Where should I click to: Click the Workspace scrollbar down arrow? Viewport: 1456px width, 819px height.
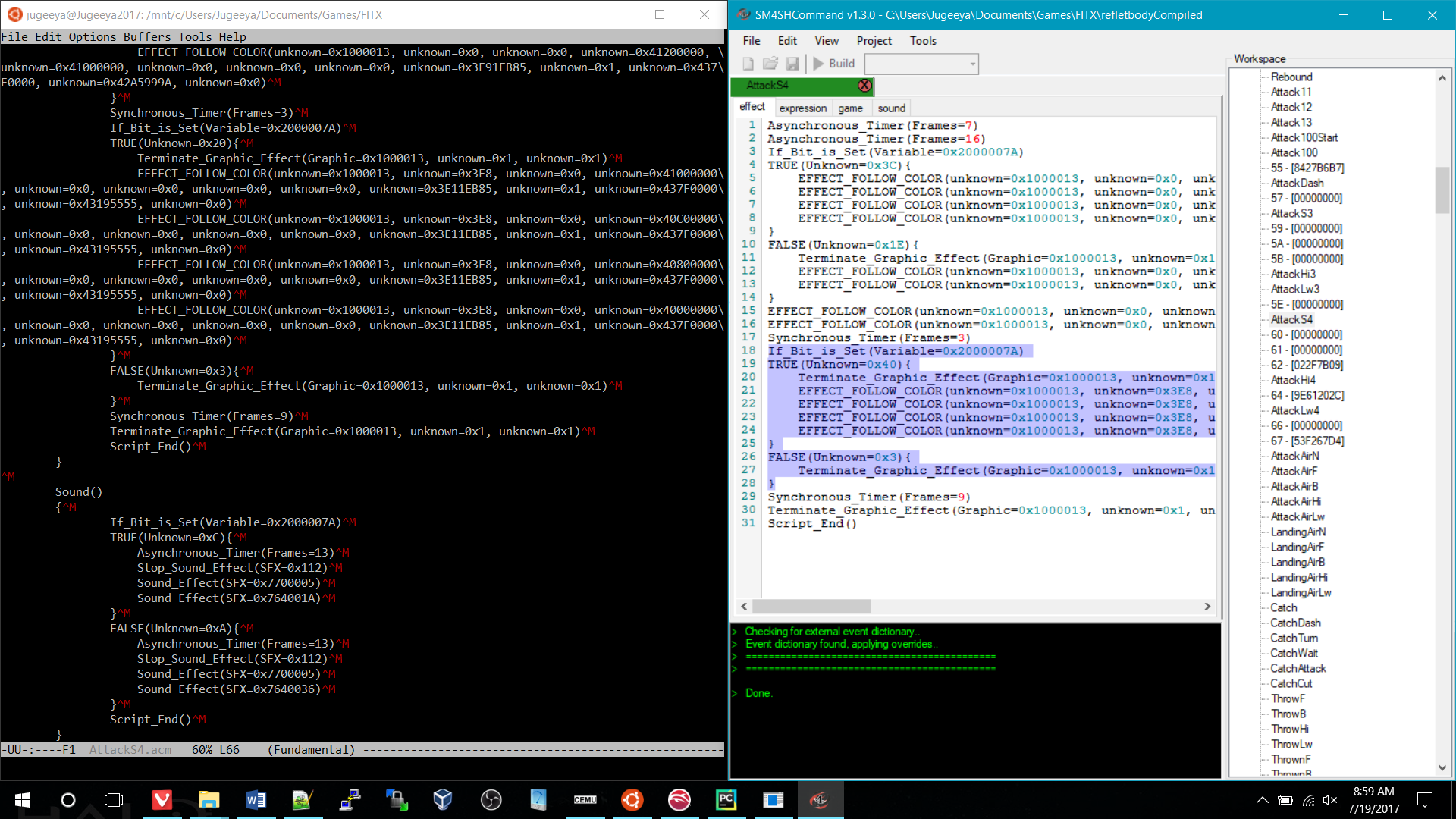tap(1442, 768)
